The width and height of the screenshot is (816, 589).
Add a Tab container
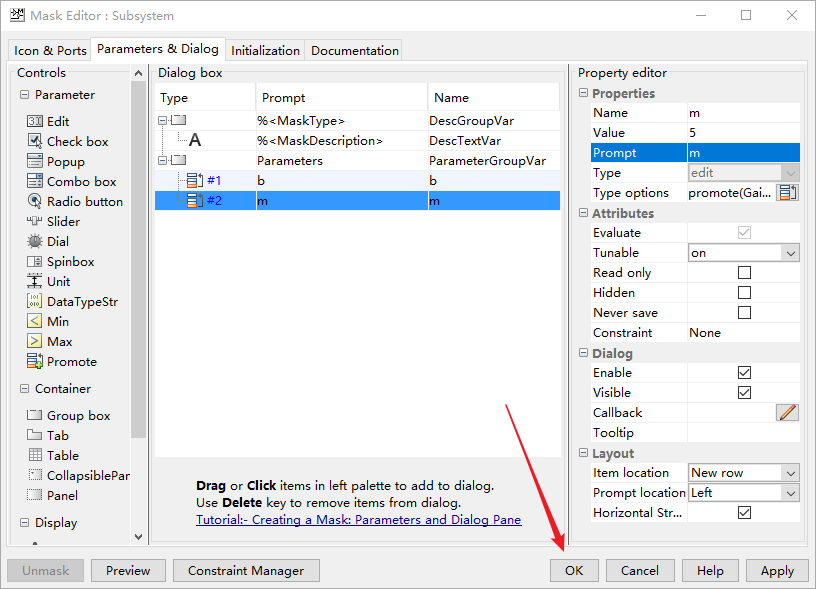pyautogui.click(x=48, y=436)
